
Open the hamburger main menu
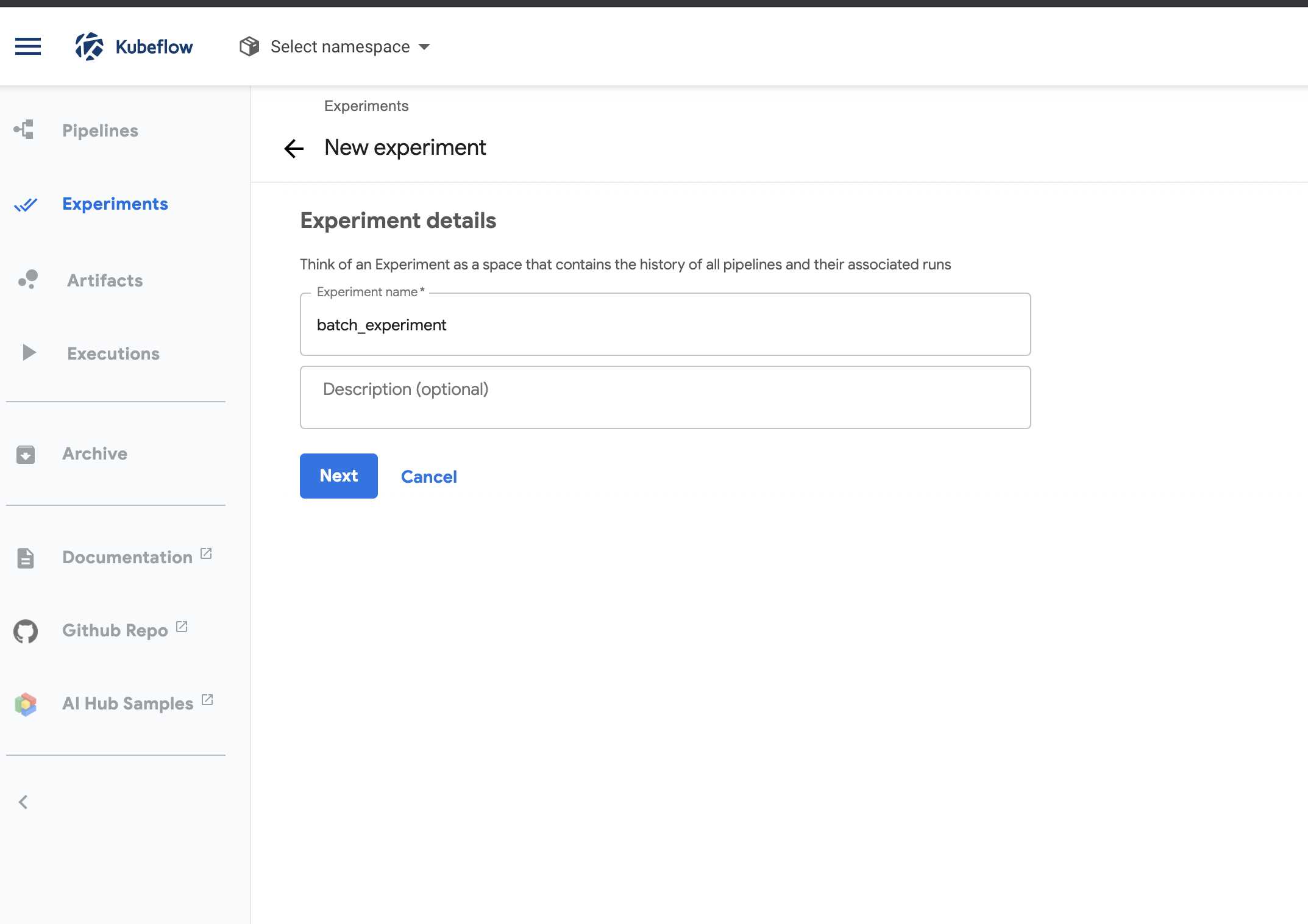pos(28,46)
